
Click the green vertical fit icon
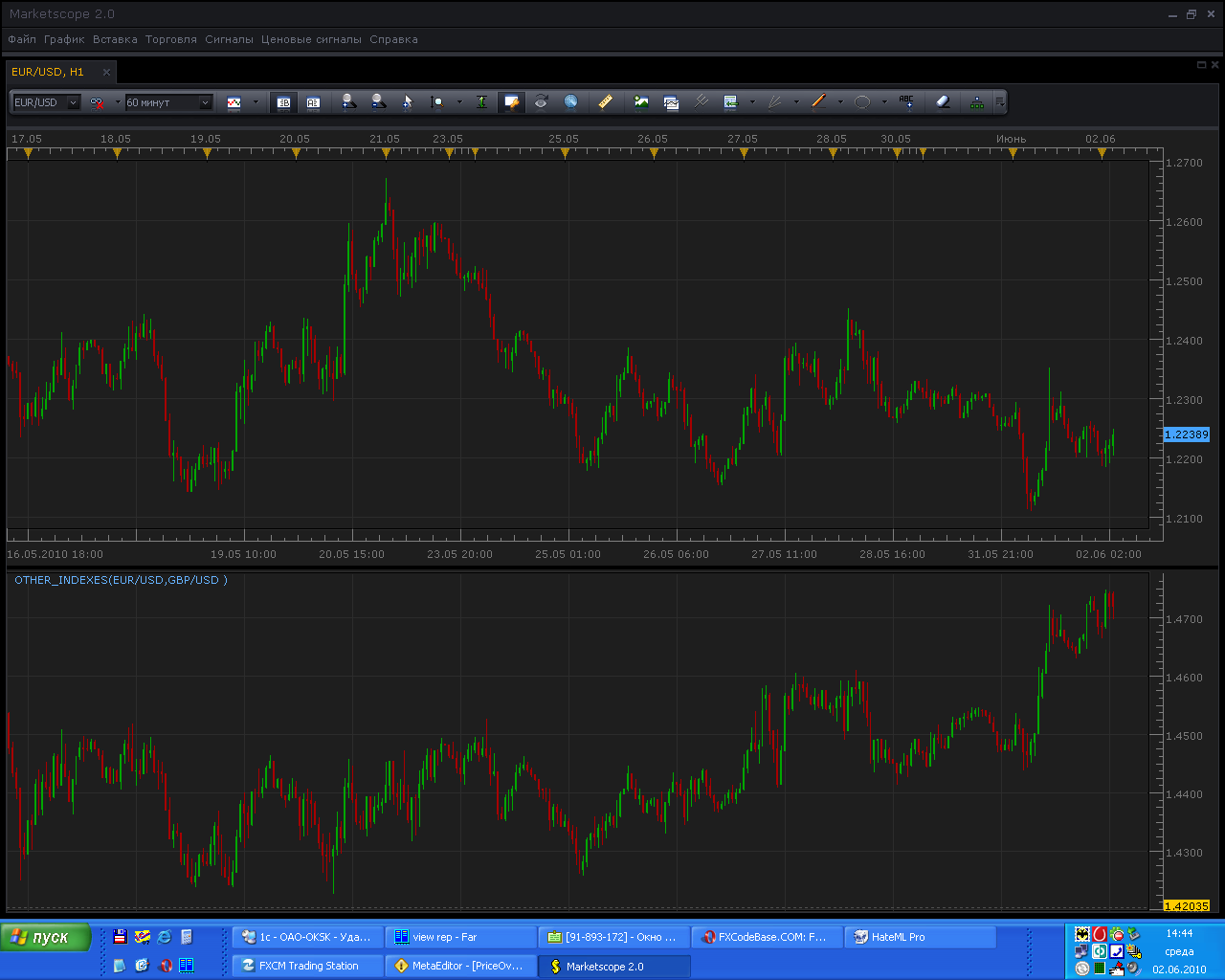tap(481, 101)
